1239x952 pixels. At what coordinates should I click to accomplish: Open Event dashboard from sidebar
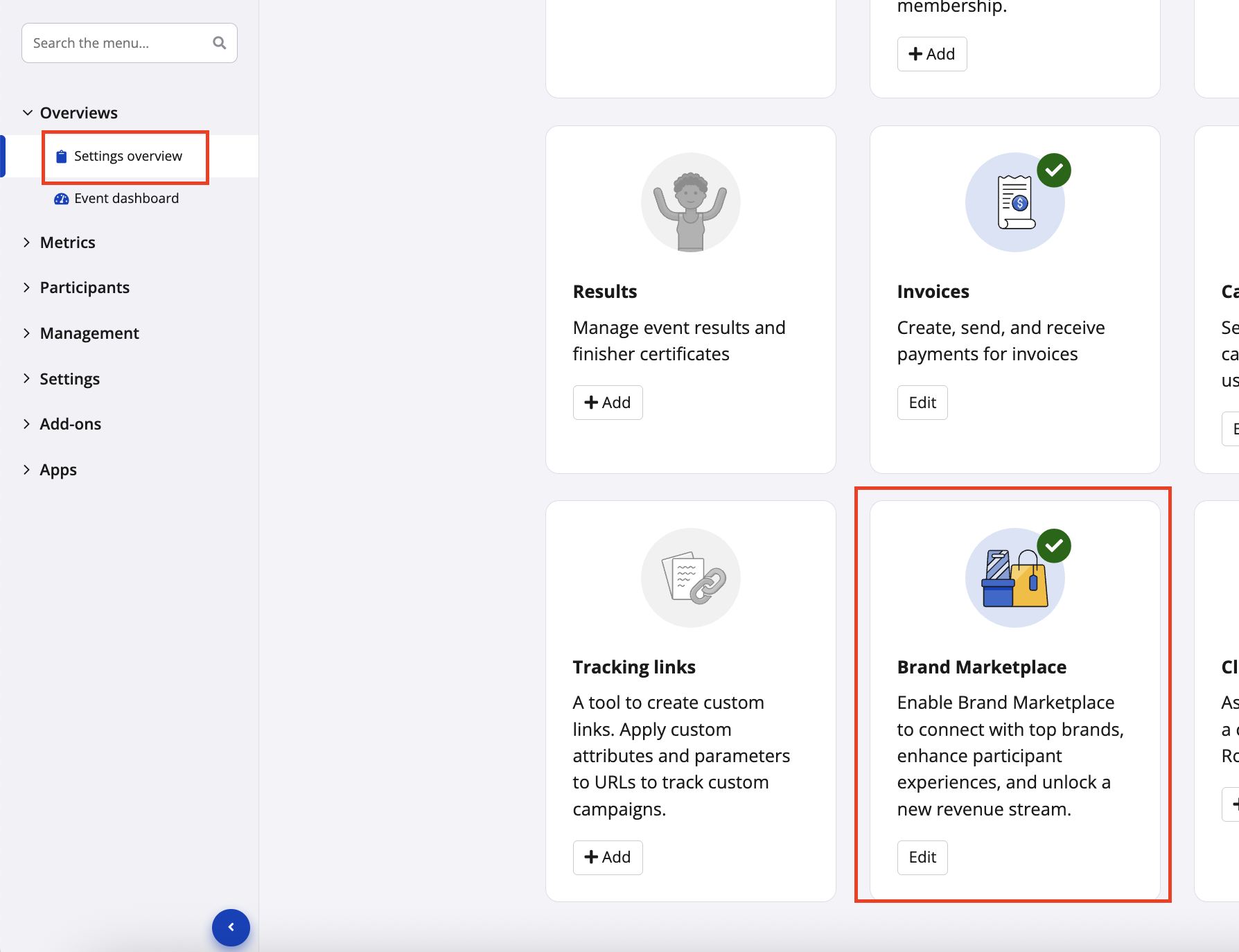click(x=126, y=199)
